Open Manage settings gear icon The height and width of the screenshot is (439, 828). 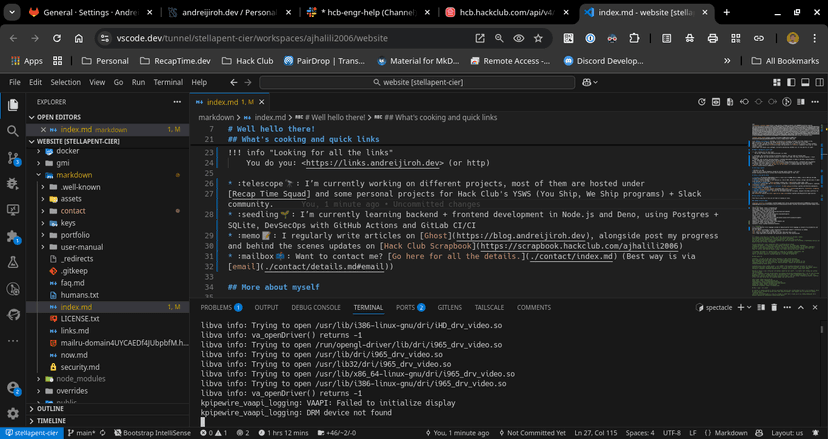pyautogui.click(x=13, y=413)
